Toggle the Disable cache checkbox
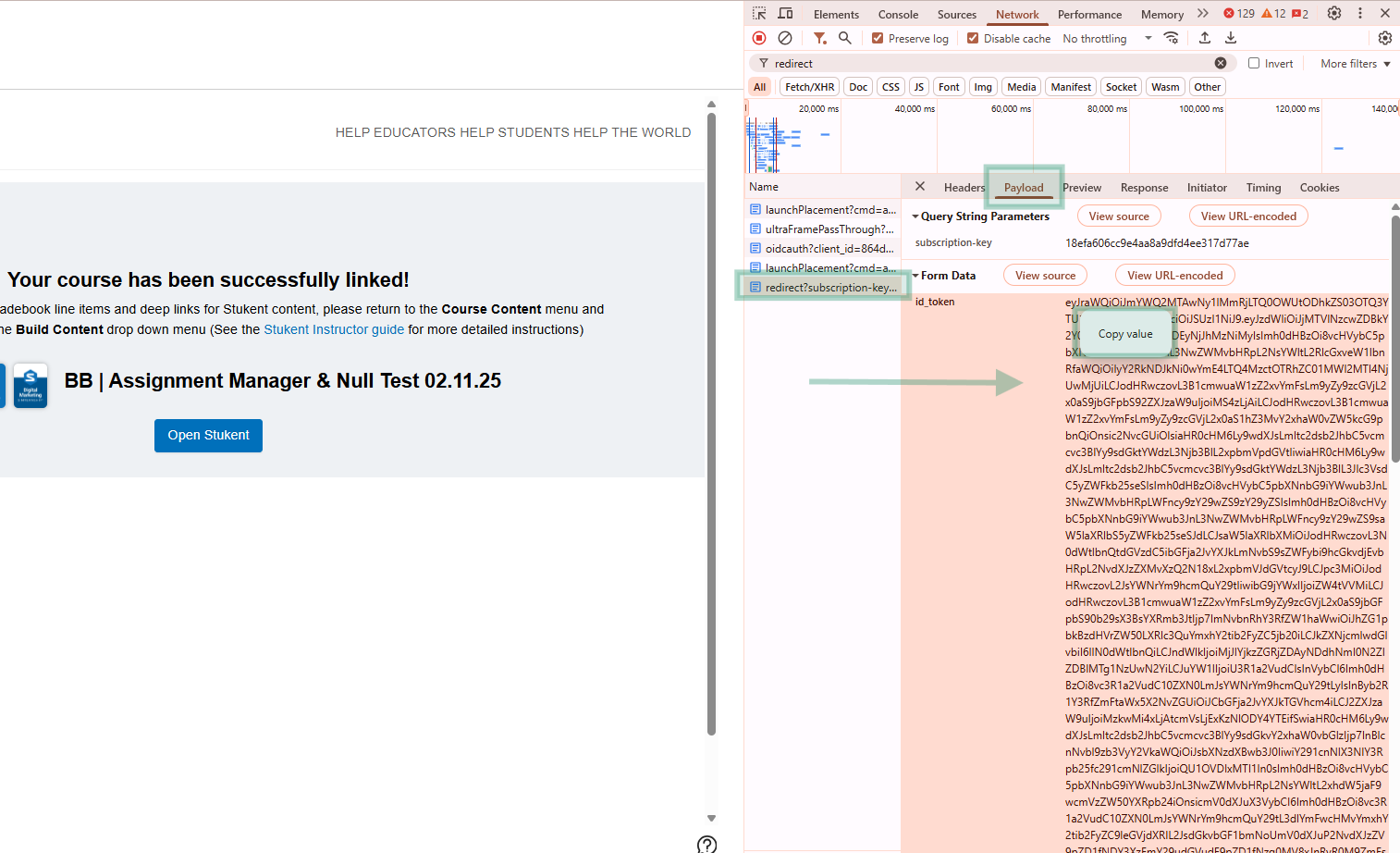 pyautogui.click(x=973, y=38)
